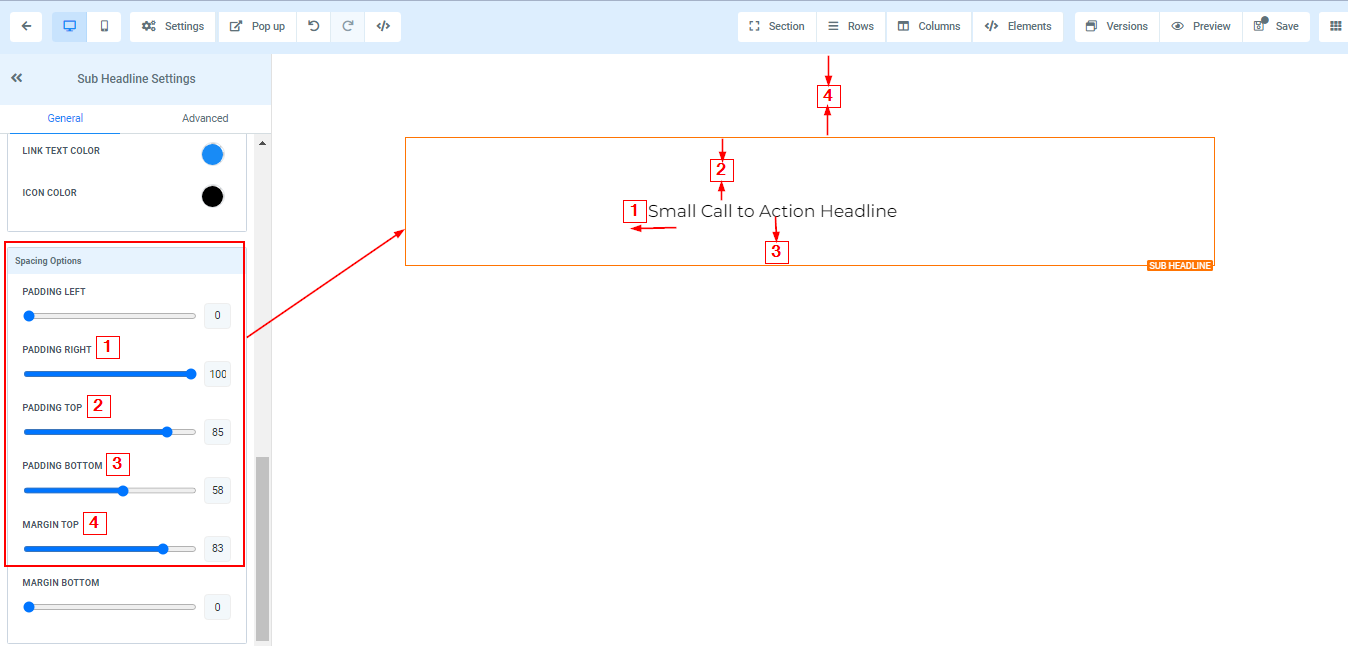
Task: Click the Save button
Action: (1276, 26)
